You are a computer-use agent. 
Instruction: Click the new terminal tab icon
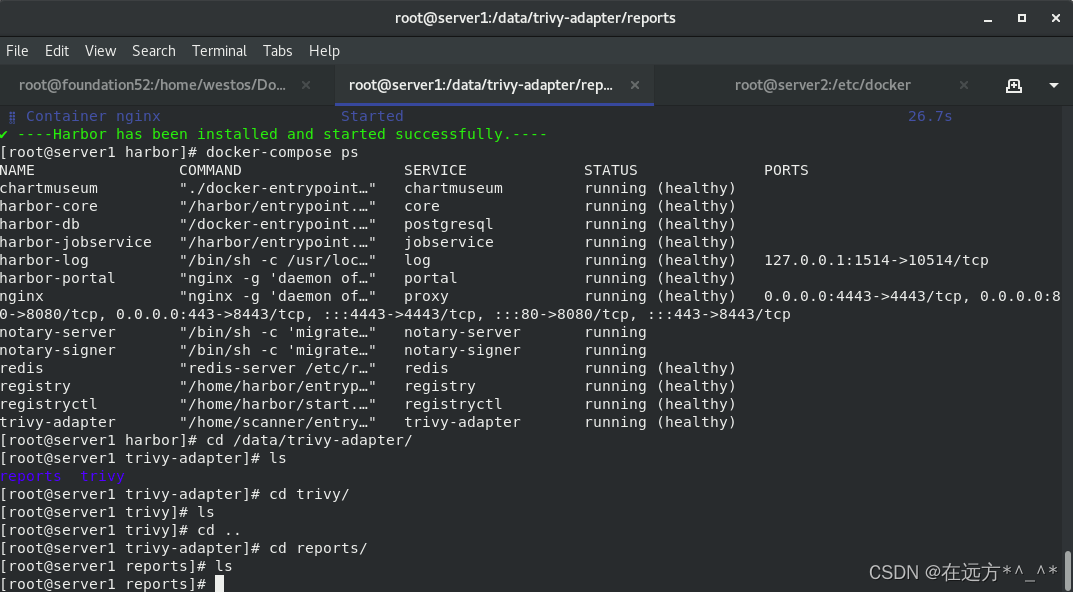1013,86
